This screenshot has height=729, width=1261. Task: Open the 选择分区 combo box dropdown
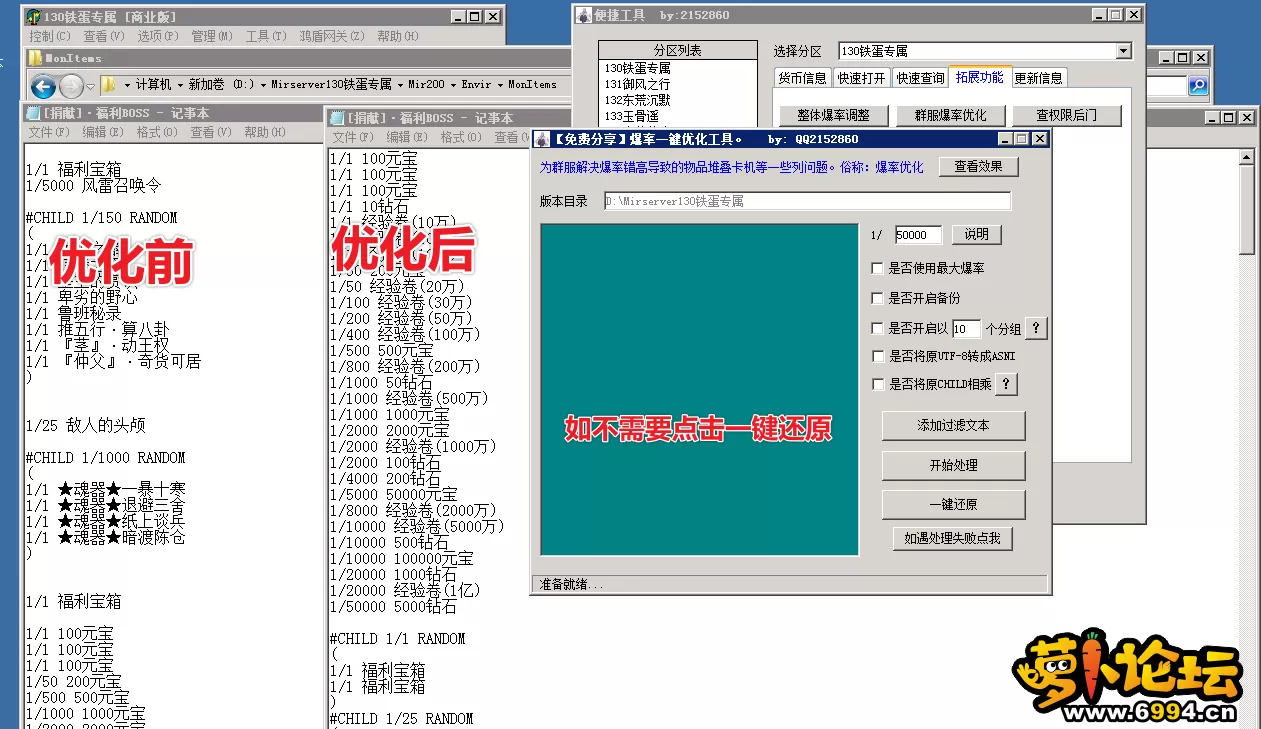coord(1123,51)
